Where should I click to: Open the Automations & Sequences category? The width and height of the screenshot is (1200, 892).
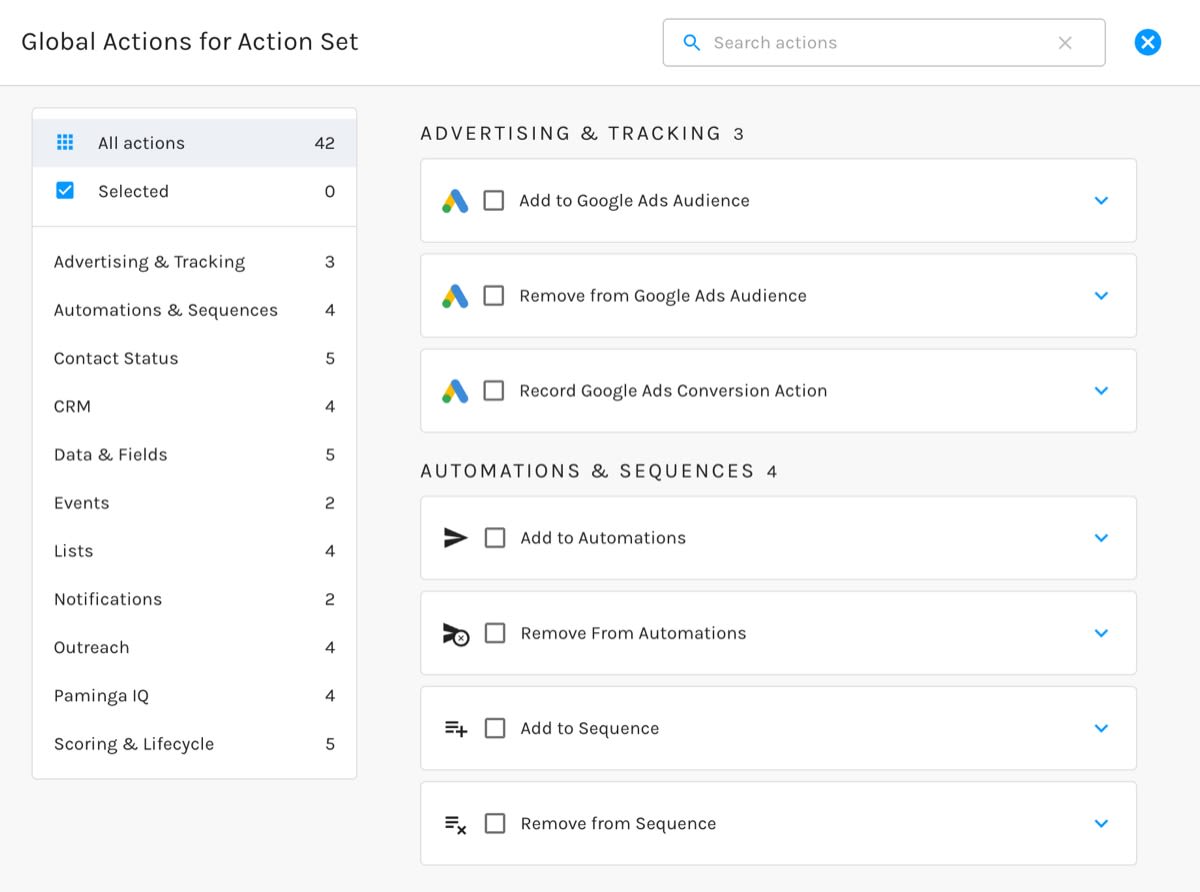click(195, 310)
